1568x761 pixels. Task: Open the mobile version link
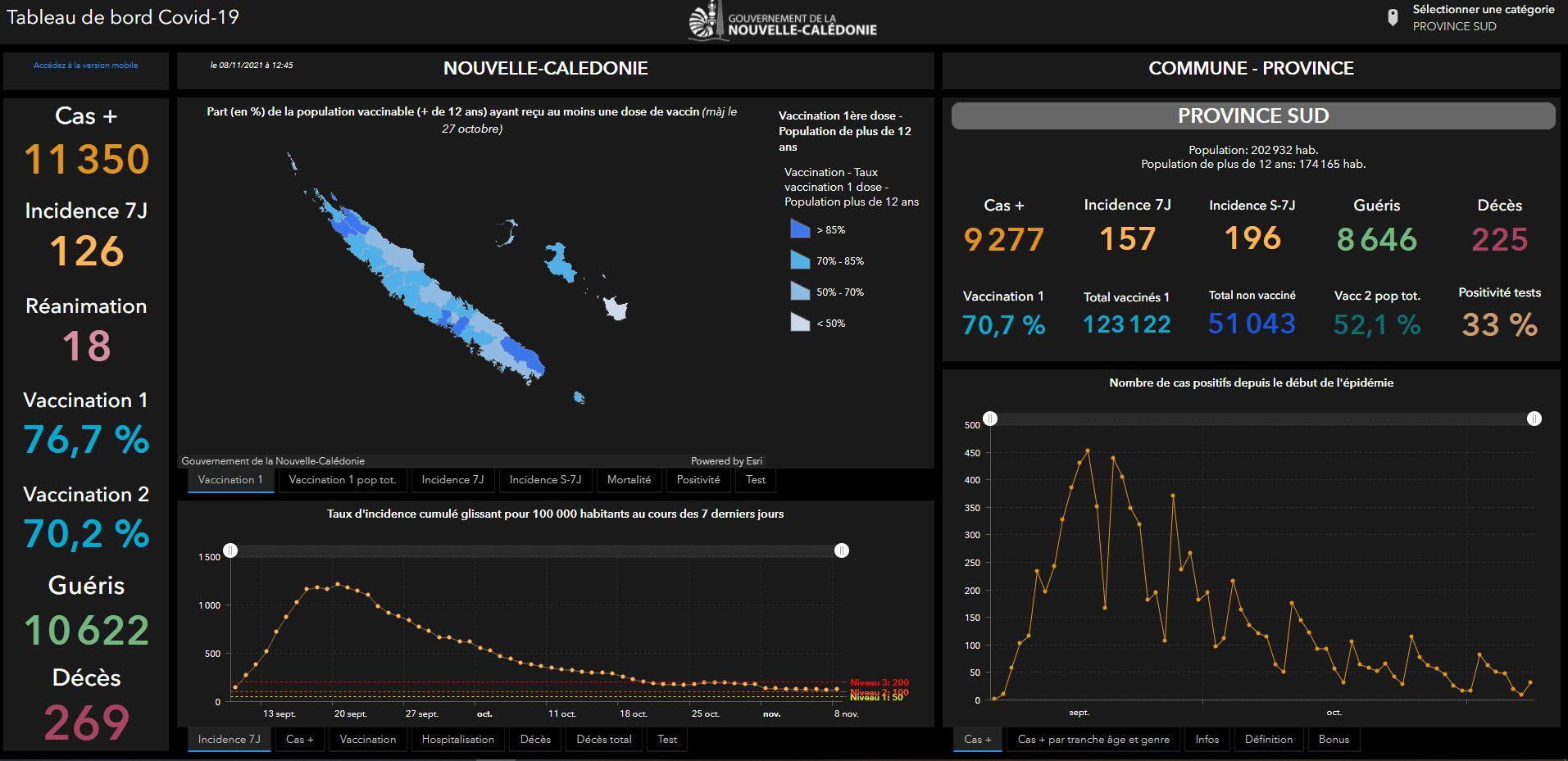coord(85,66)
